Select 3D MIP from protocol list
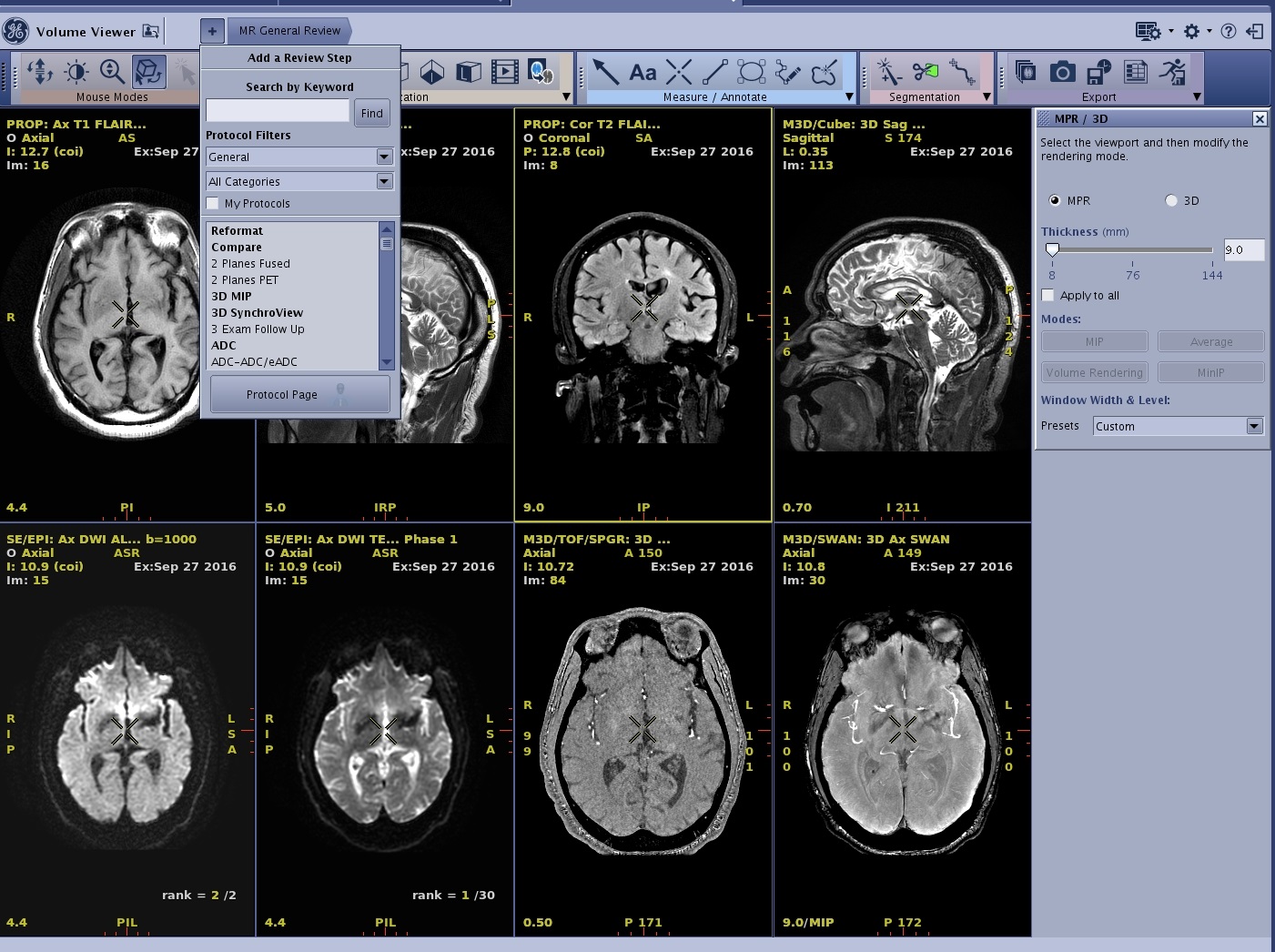1275x952 pixels. (231, 297)
